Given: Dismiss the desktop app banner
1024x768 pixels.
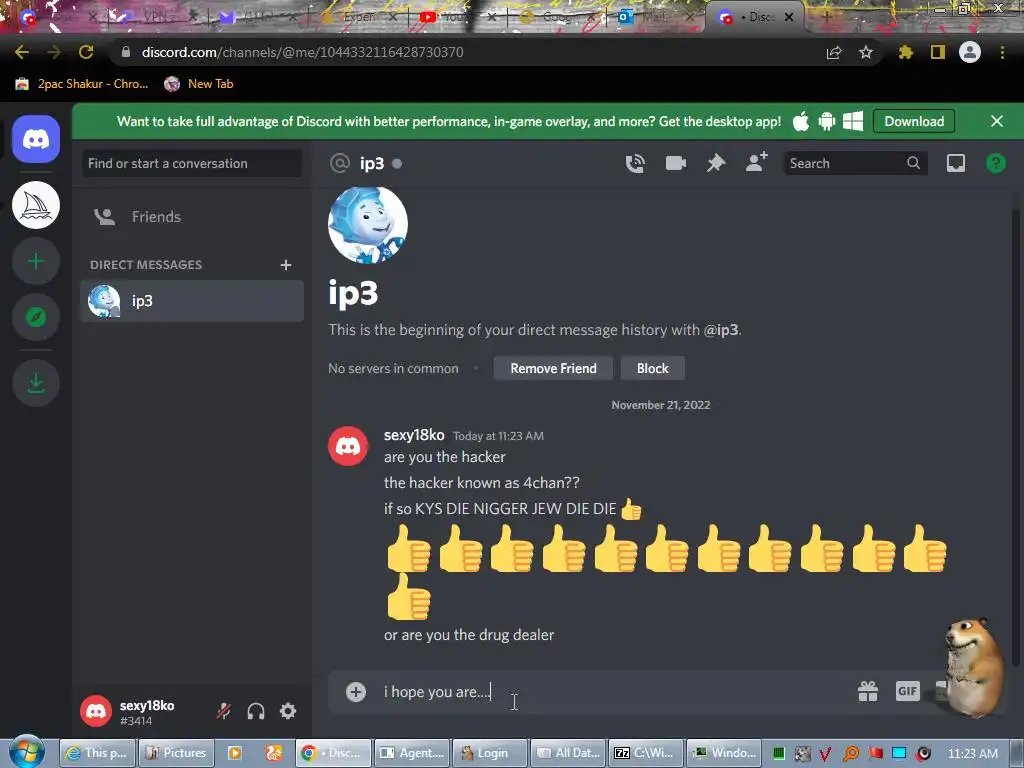Looking at the screenshot, I should (997, 121).
